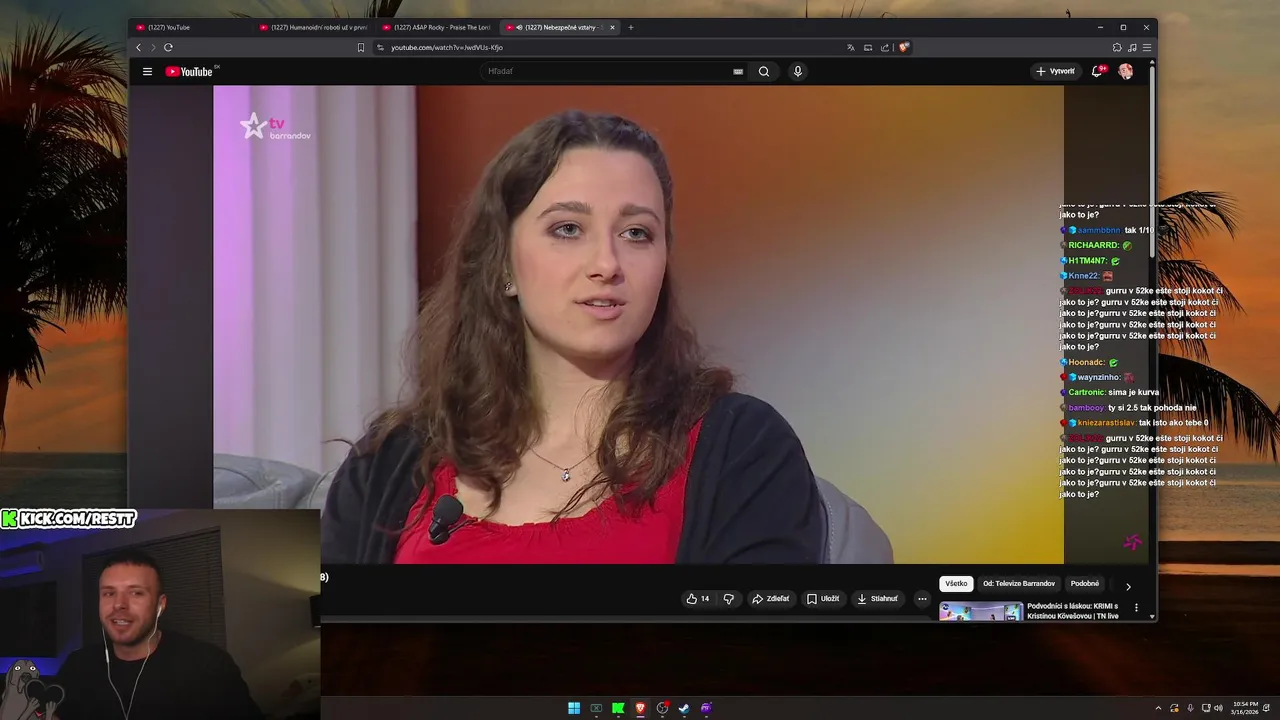Open the translate page icon in address bar
1280x720 pixels.
[851, 47]
